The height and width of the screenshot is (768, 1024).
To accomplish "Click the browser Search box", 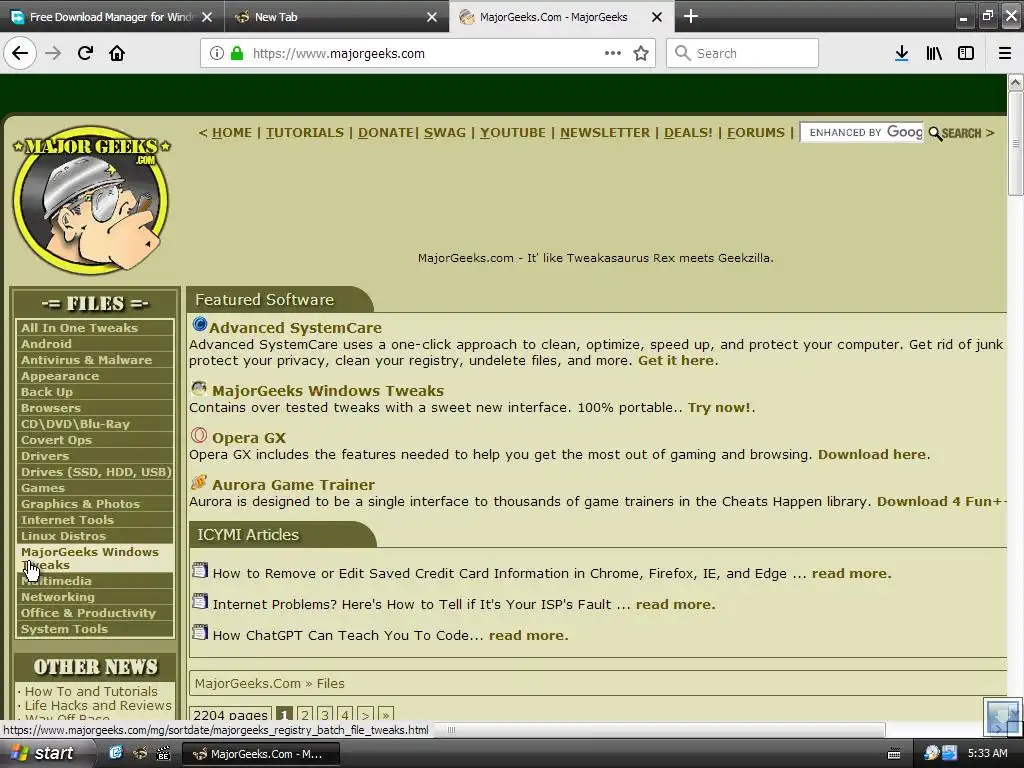I will pyautogui.click(x=742, y=53).
